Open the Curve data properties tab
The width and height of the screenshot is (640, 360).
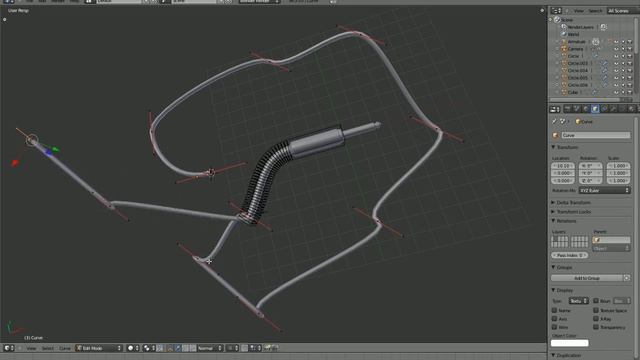pos(622,109)
